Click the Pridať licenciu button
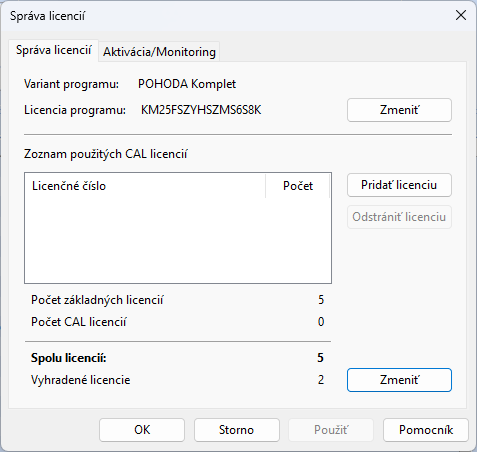478x453 pixels. tap(399, 185)
